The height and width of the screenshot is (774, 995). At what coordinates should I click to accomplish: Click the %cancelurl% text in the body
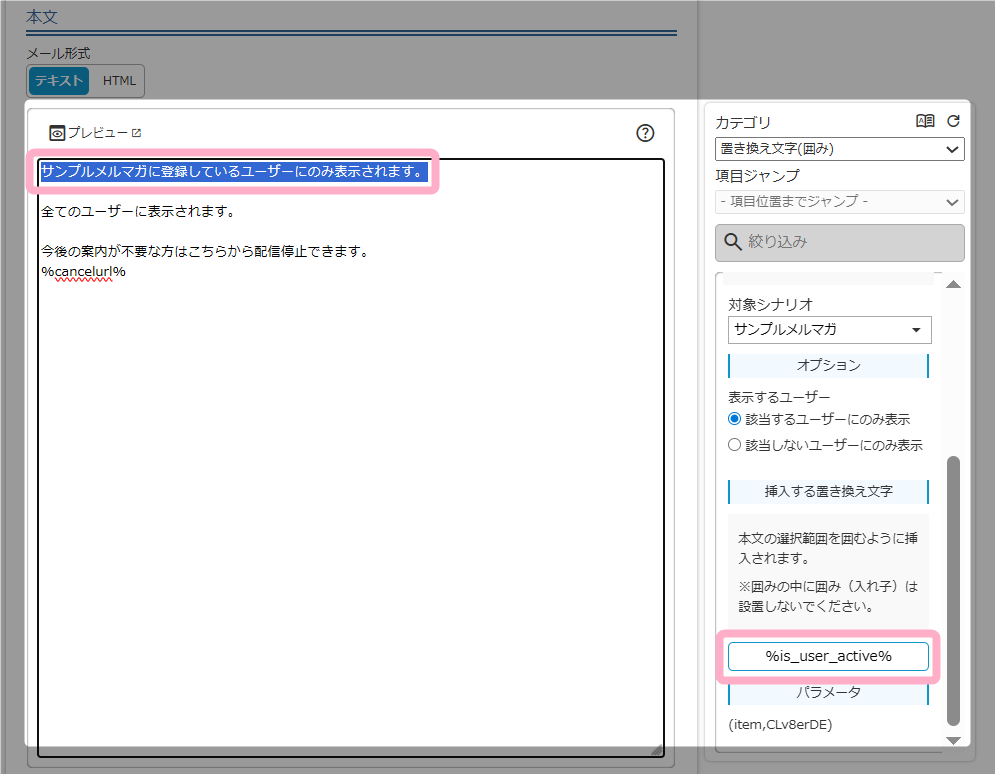(83, 271)
